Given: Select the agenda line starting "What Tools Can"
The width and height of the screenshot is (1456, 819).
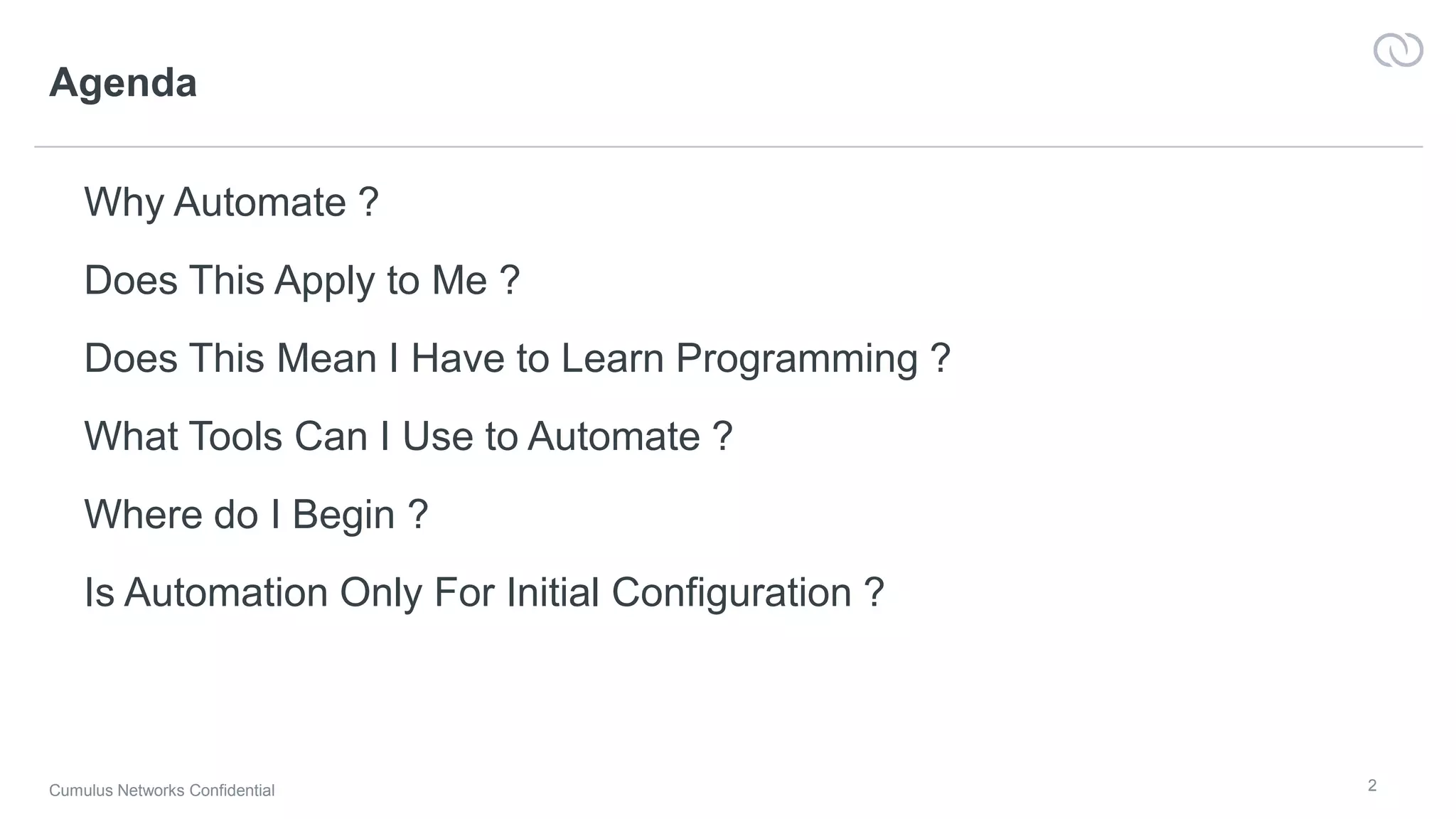Looking at the screenshot, I should coord(408,437).
